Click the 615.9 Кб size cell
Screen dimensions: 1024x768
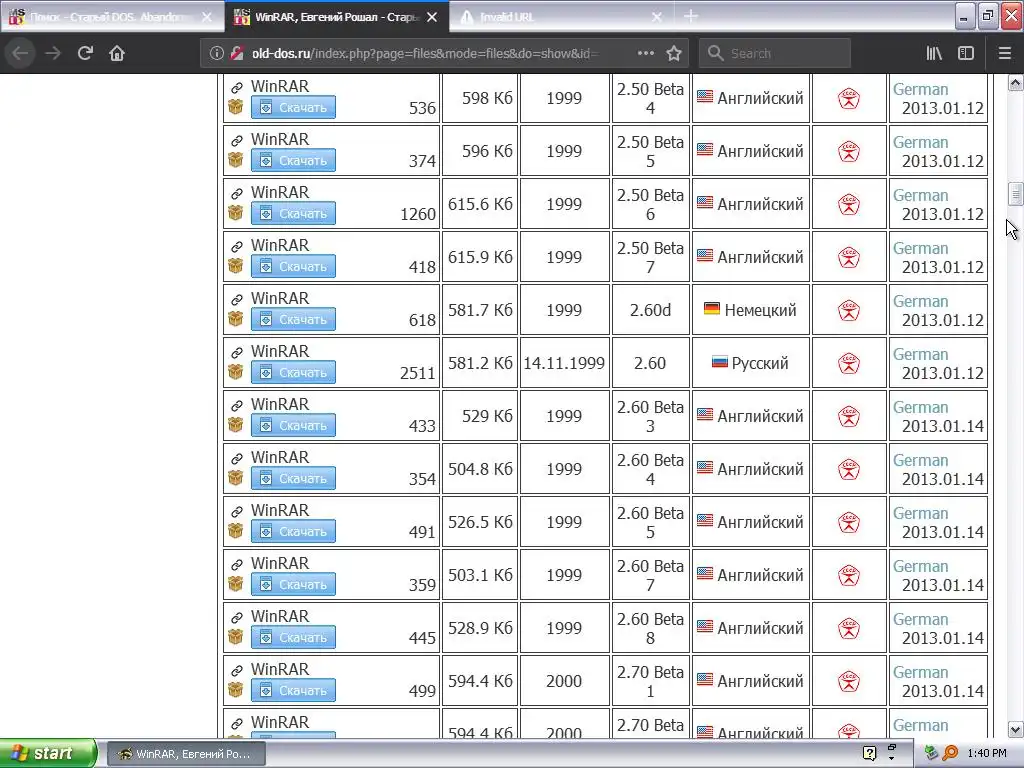tap(480, 257)
